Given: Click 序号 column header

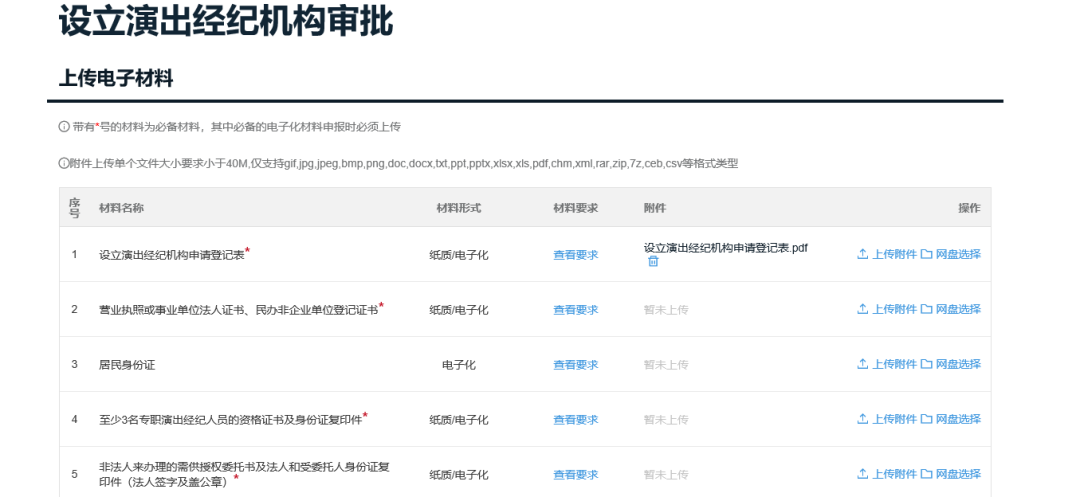Looking at the screenshot, I should click(x=74, y=208).
